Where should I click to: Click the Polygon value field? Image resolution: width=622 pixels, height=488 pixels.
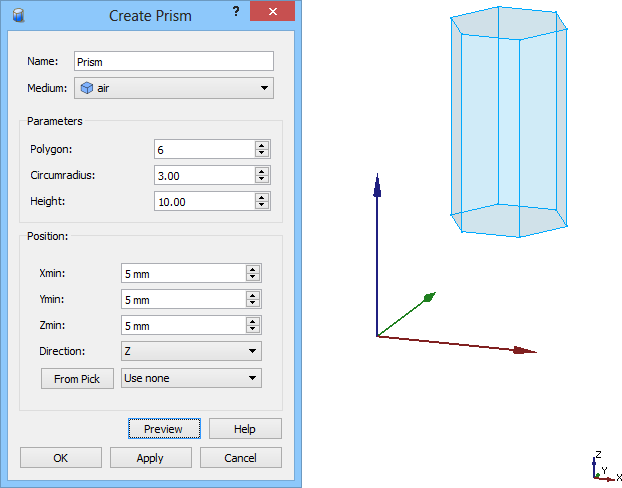(205, 150)
